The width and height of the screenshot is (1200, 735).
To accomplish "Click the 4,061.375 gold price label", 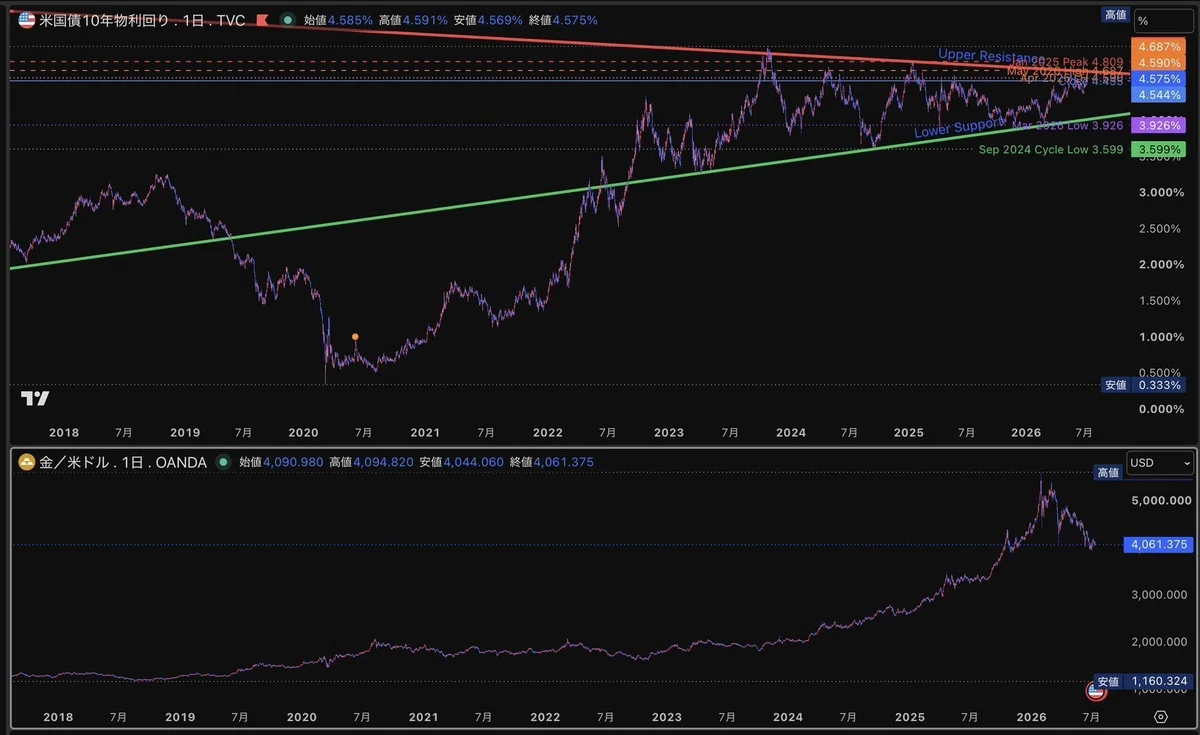I will (1161, 545).
